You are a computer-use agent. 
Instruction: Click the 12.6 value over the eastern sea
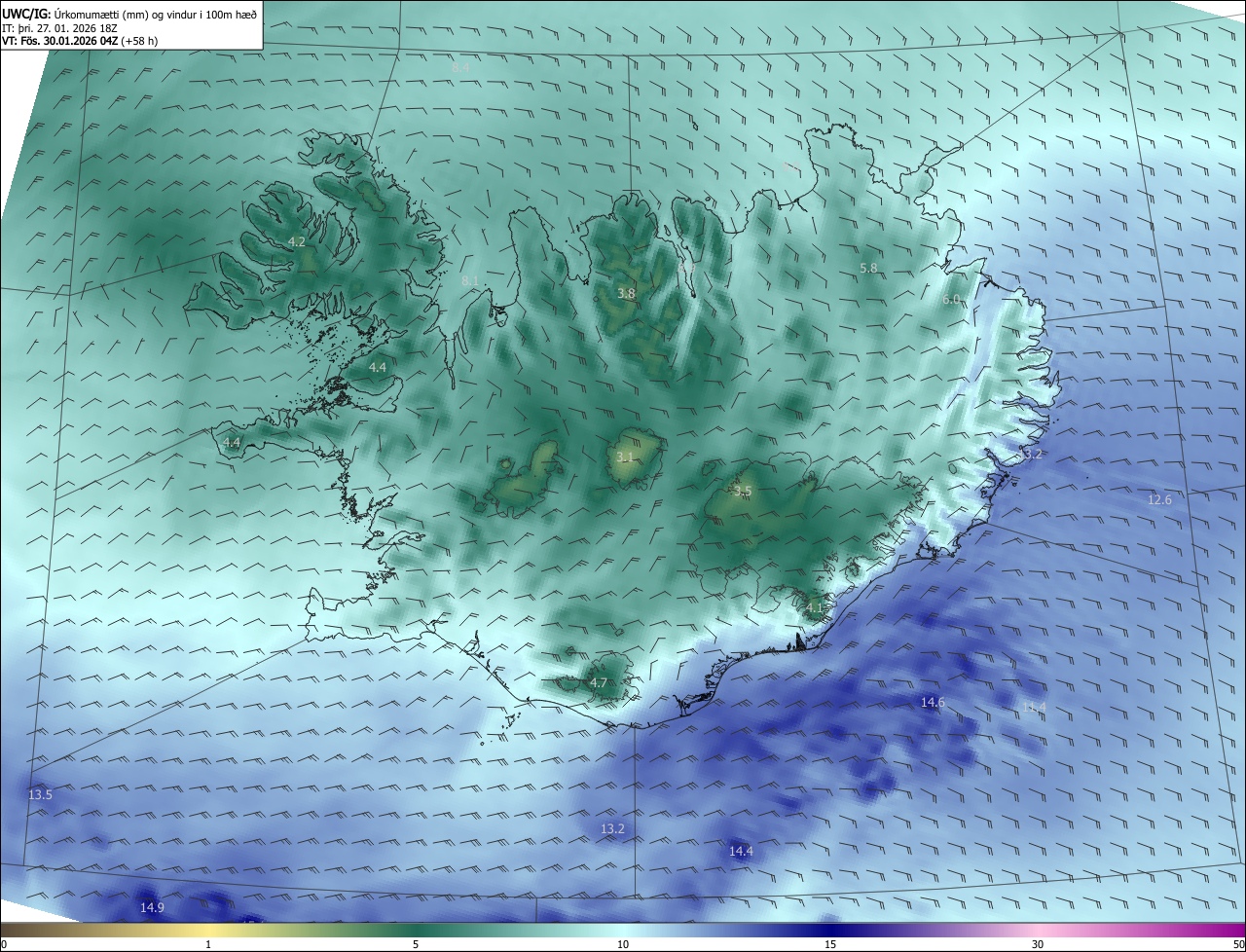click(1159, 499)
